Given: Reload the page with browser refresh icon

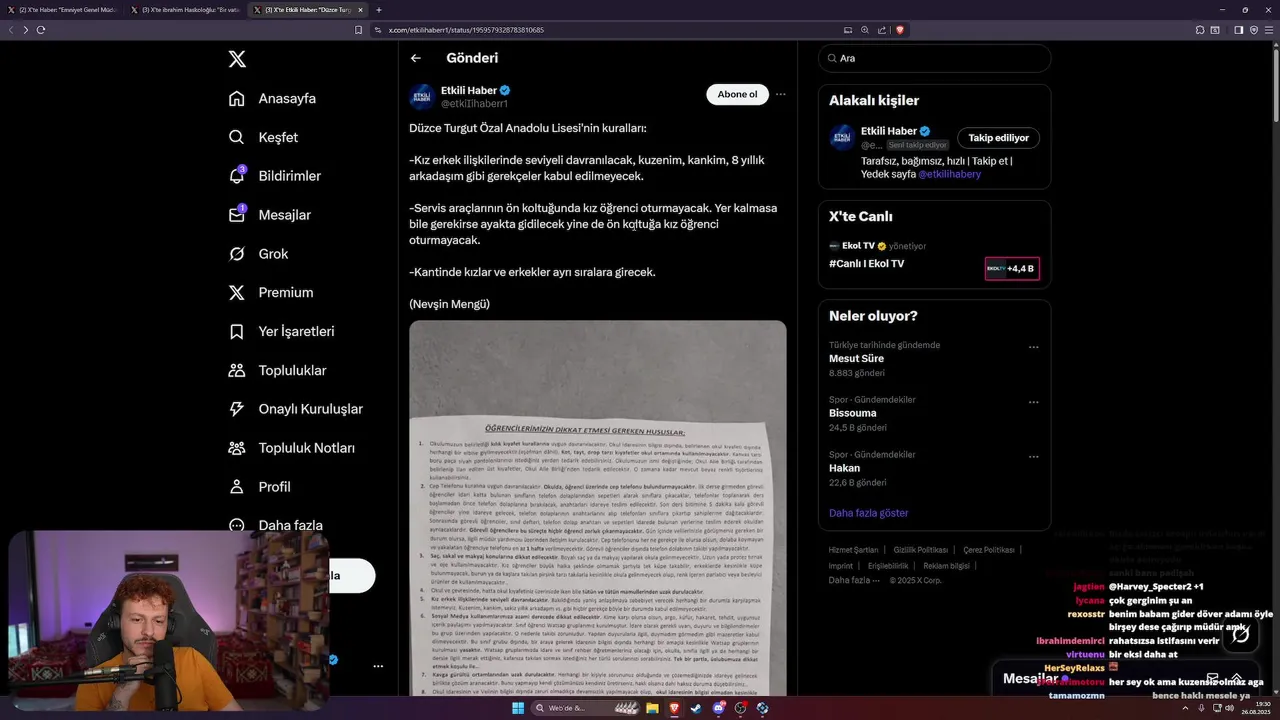Looking at the screenshot, I should [x=41, y=30].
